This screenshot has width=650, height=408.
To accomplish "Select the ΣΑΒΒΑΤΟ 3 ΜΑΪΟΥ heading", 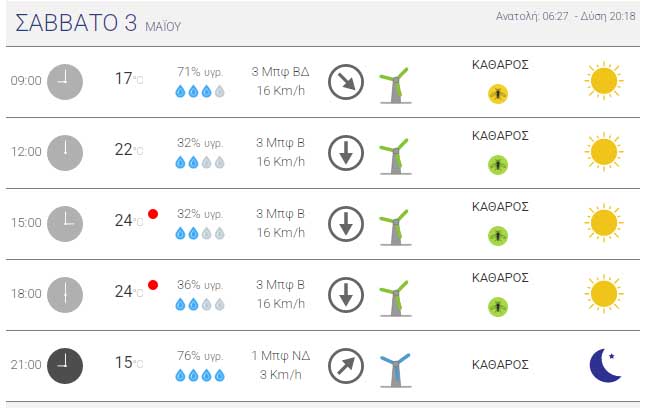I will (x=98, y=23).
